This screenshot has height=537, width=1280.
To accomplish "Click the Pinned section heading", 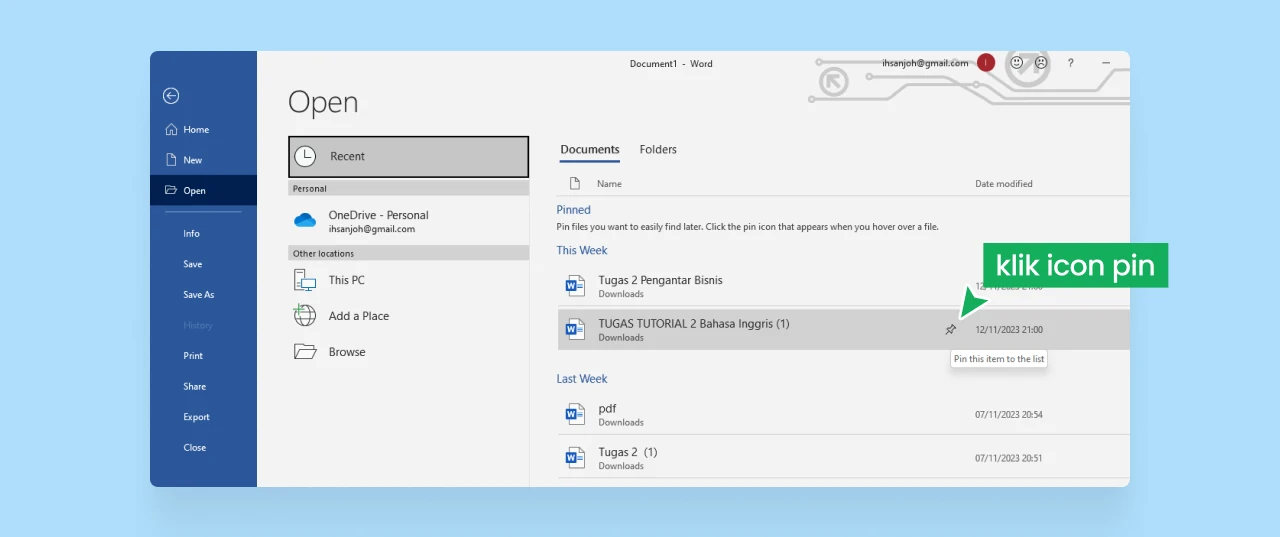I will pos(574,210).
